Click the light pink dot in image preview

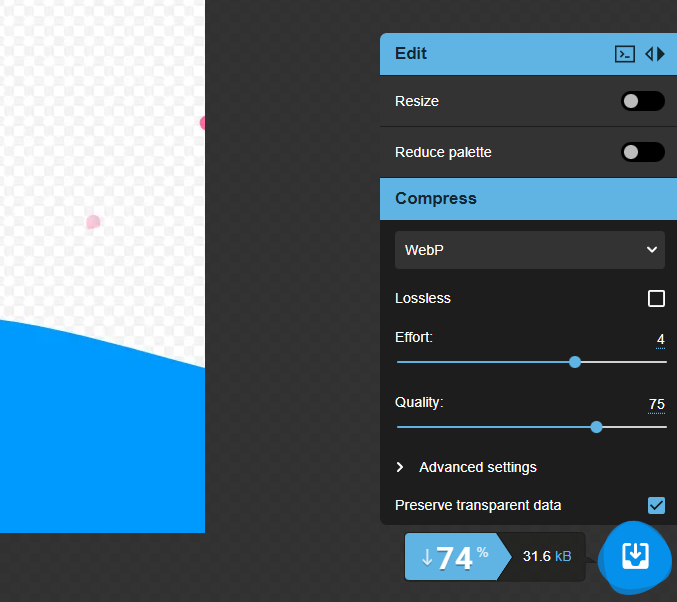click(93, 222)
